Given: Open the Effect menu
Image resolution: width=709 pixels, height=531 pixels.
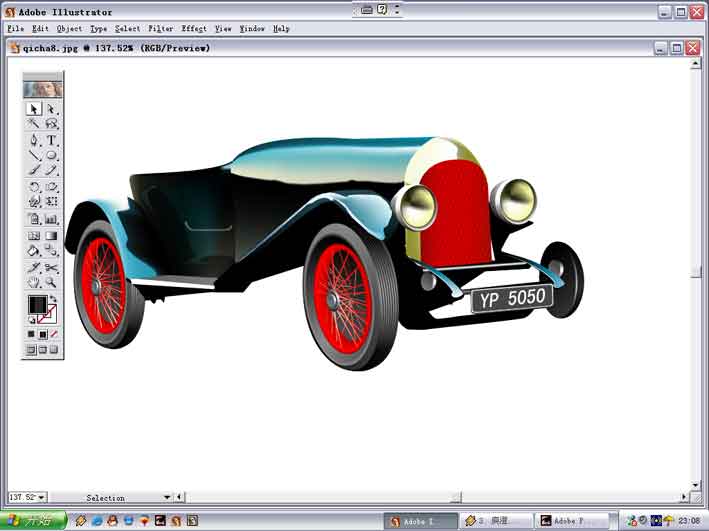Looking at the screenshot, I should (194, 29).
